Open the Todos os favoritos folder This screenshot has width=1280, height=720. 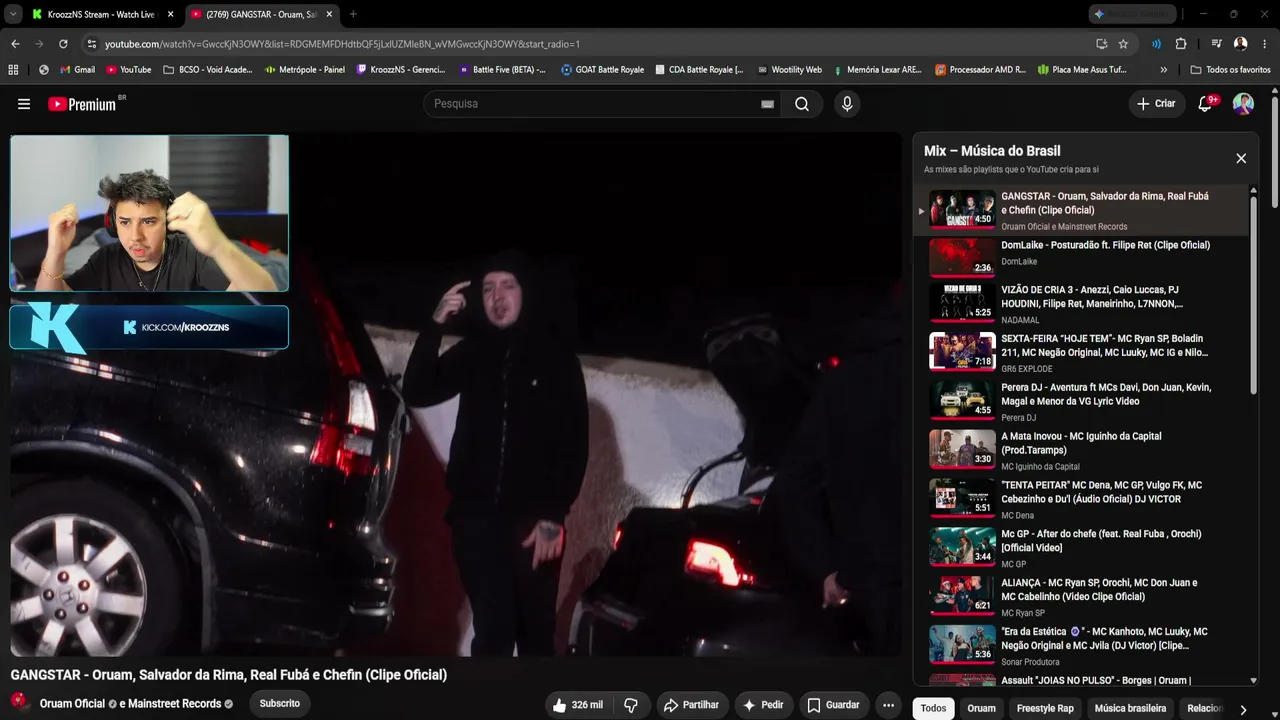(1230, 70)
